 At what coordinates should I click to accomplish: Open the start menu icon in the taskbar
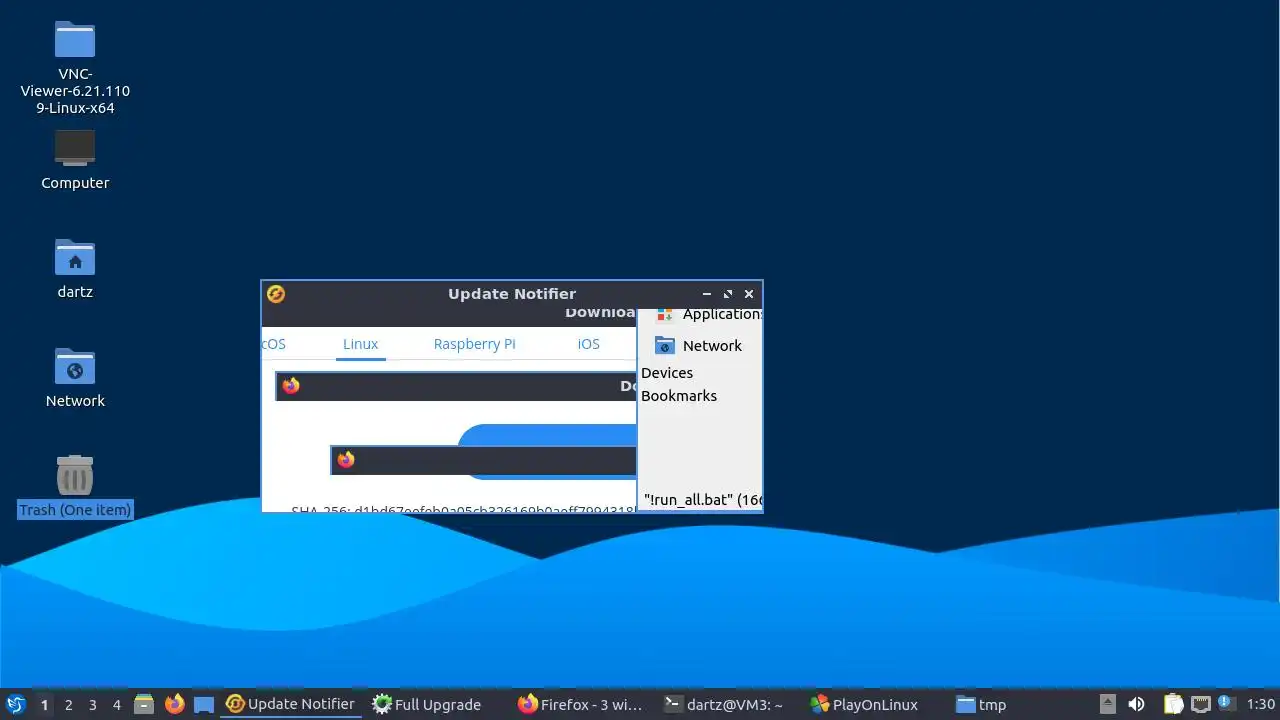pos(15,704)
